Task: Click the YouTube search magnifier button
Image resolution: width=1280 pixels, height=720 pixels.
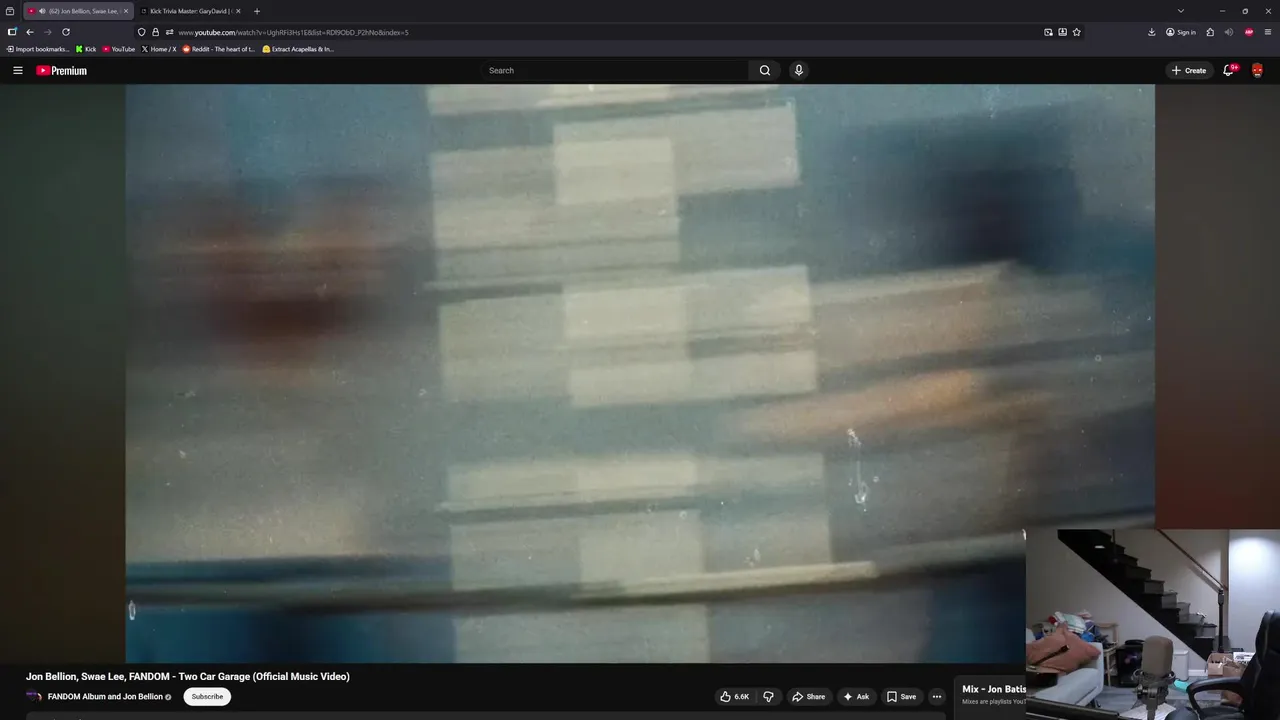Action: (765, 70)
